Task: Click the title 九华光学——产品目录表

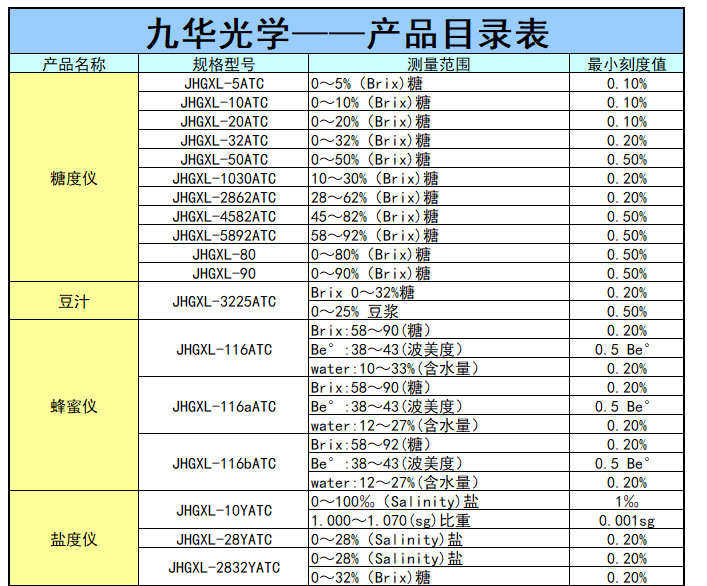Action: [x=348, y=34]
